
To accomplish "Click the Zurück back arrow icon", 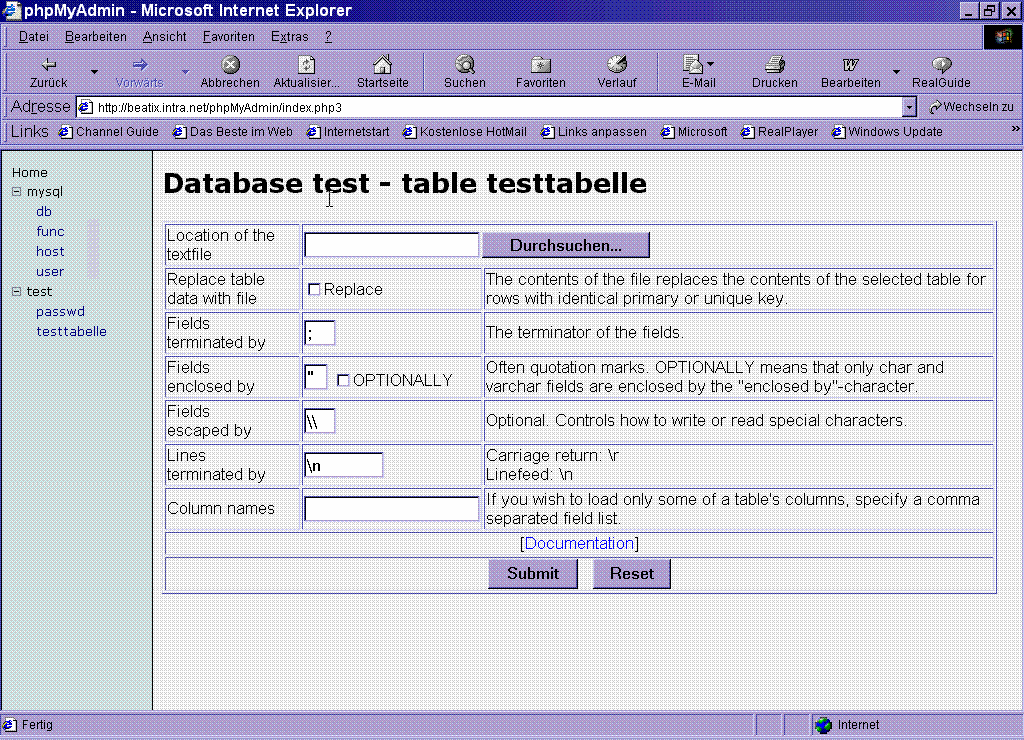I will [48, 65].
